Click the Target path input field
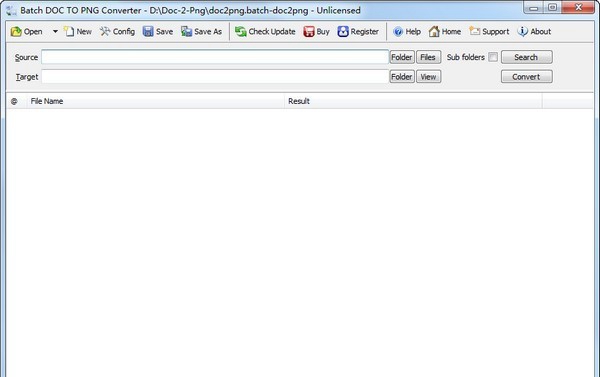Viewport: 600px width, 377px height. [215, 77]
